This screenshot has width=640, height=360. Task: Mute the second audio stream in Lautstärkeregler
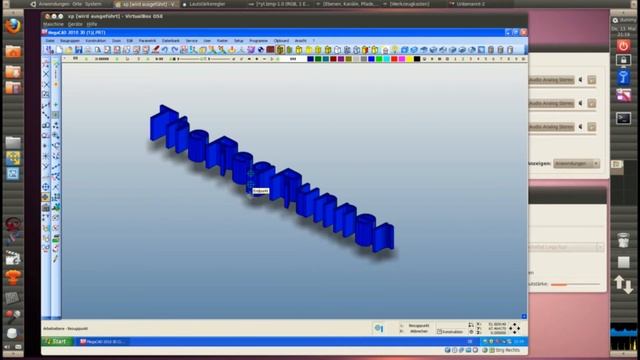(x=580, y=103)
